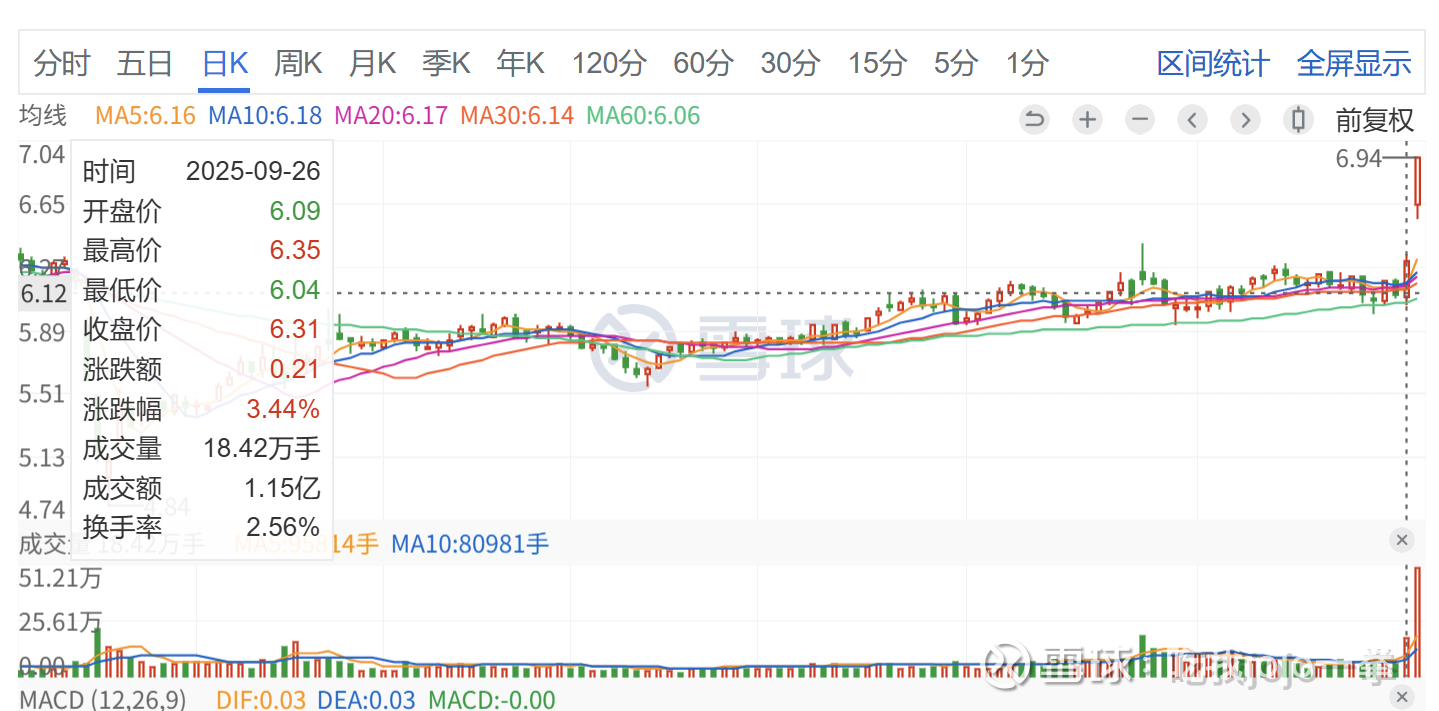Move chart left with the chevron icon
The height and width of the screenshot is (711, 1439).
click(x=1192, y=121)
